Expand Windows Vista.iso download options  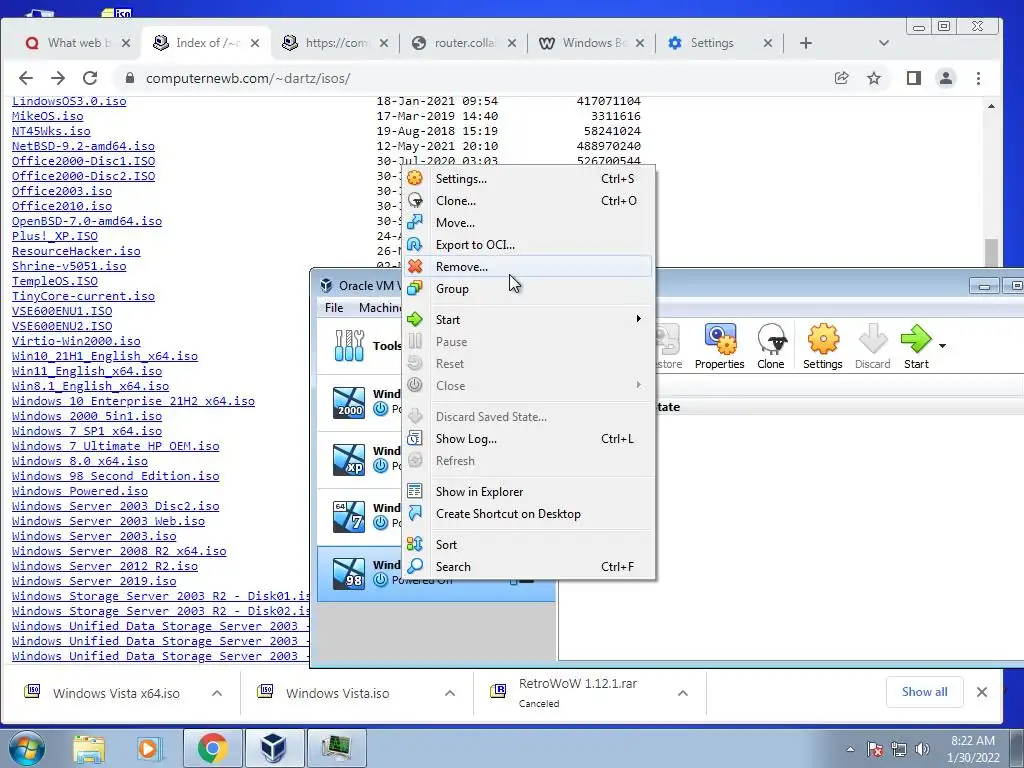point(450,693)
